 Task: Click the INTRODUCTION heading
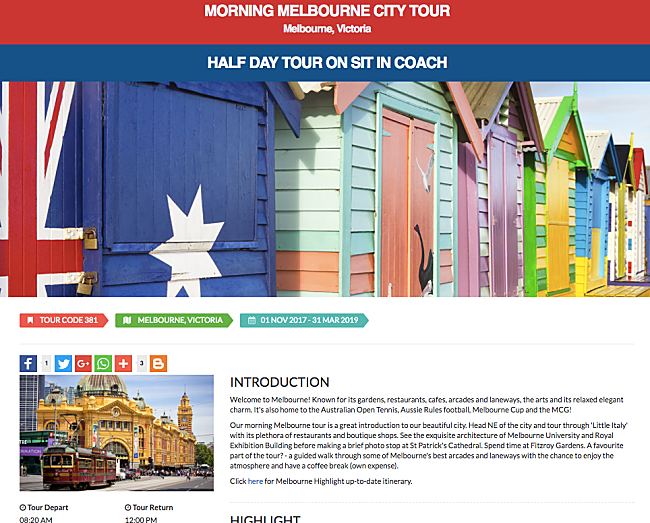280,382
